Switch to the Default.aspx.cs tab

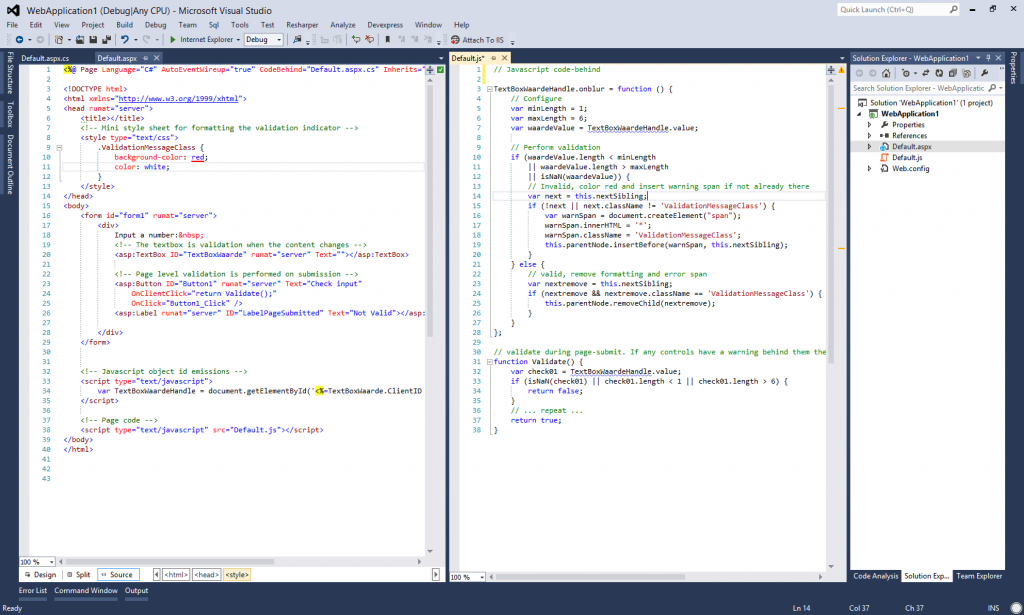click(x=45, y=58)
